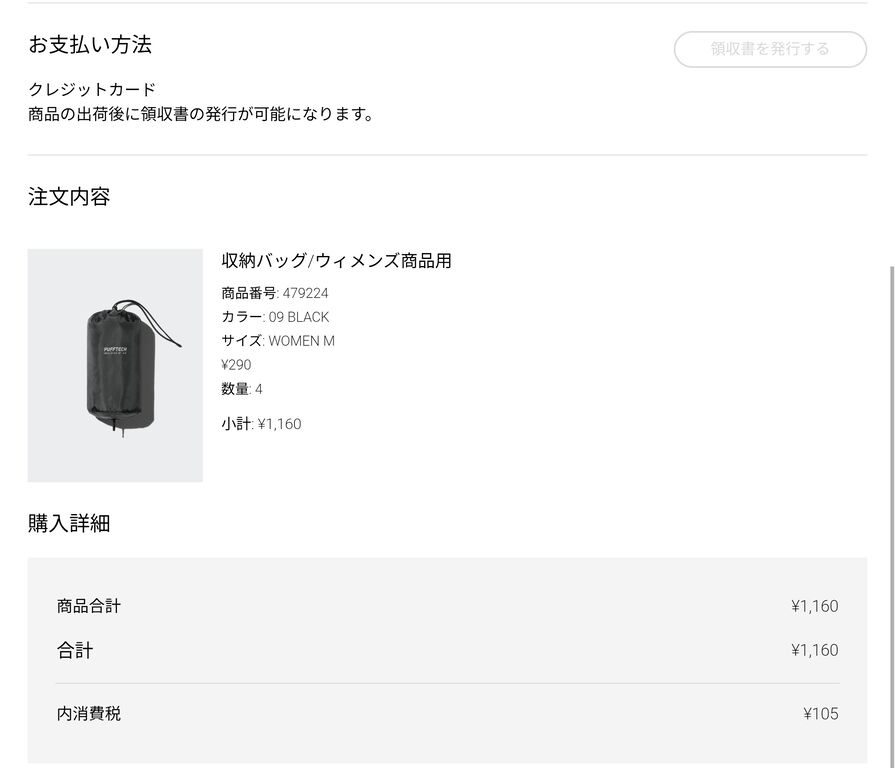This screenshot has height=768, width=895.
Task: Click the unit price ¥290
Action: pyautogui.click(x=237, y=365)
